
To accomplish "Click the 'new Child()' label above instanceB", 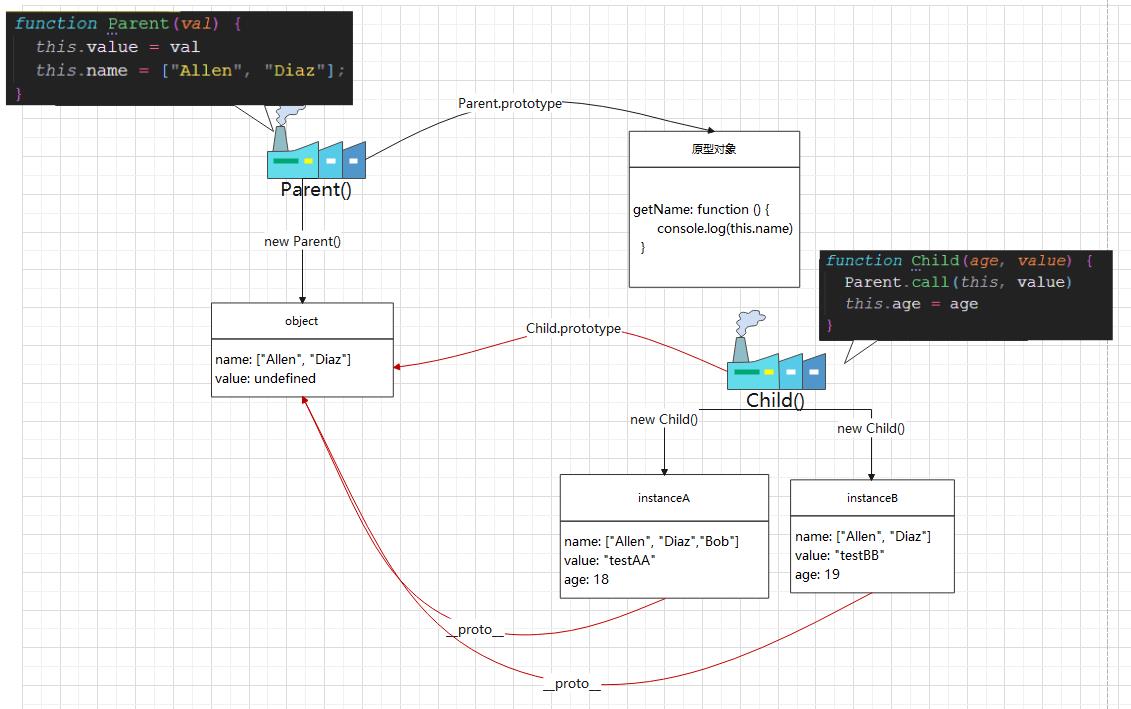I will pyautogui.click(x=871, y=429).
